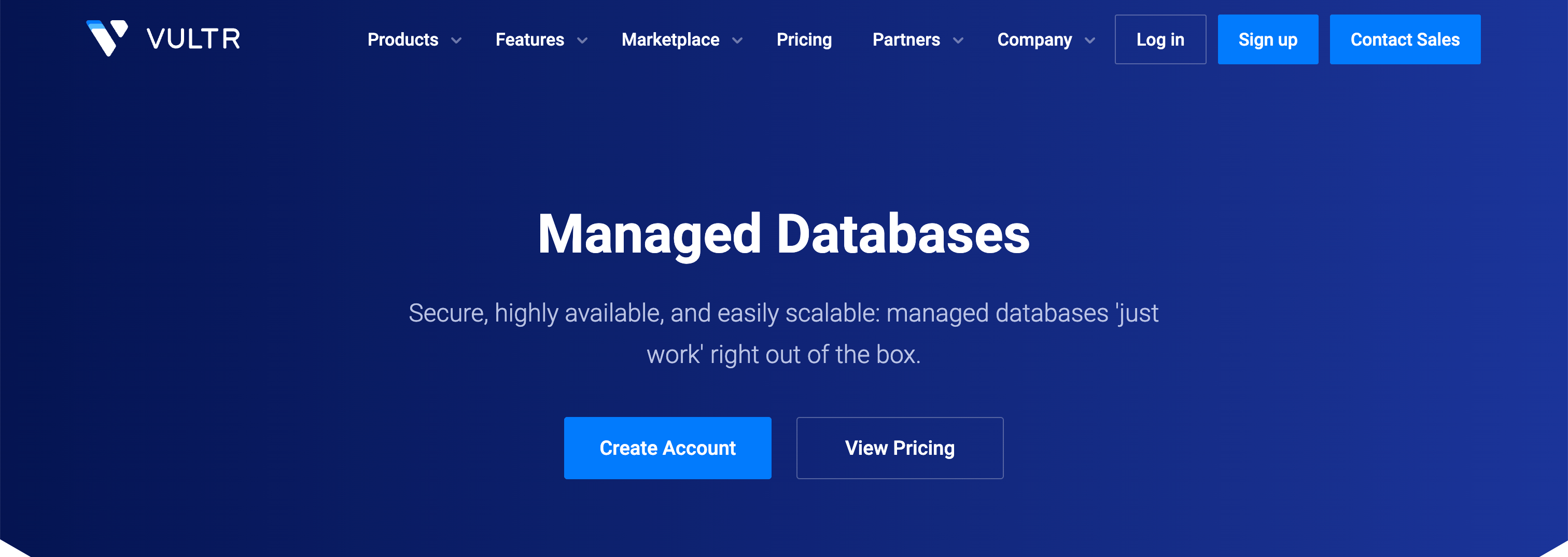Expand the Products dropdown chevron
The height and width of the screenshot is (557, 1568).
tap(456, 41)
